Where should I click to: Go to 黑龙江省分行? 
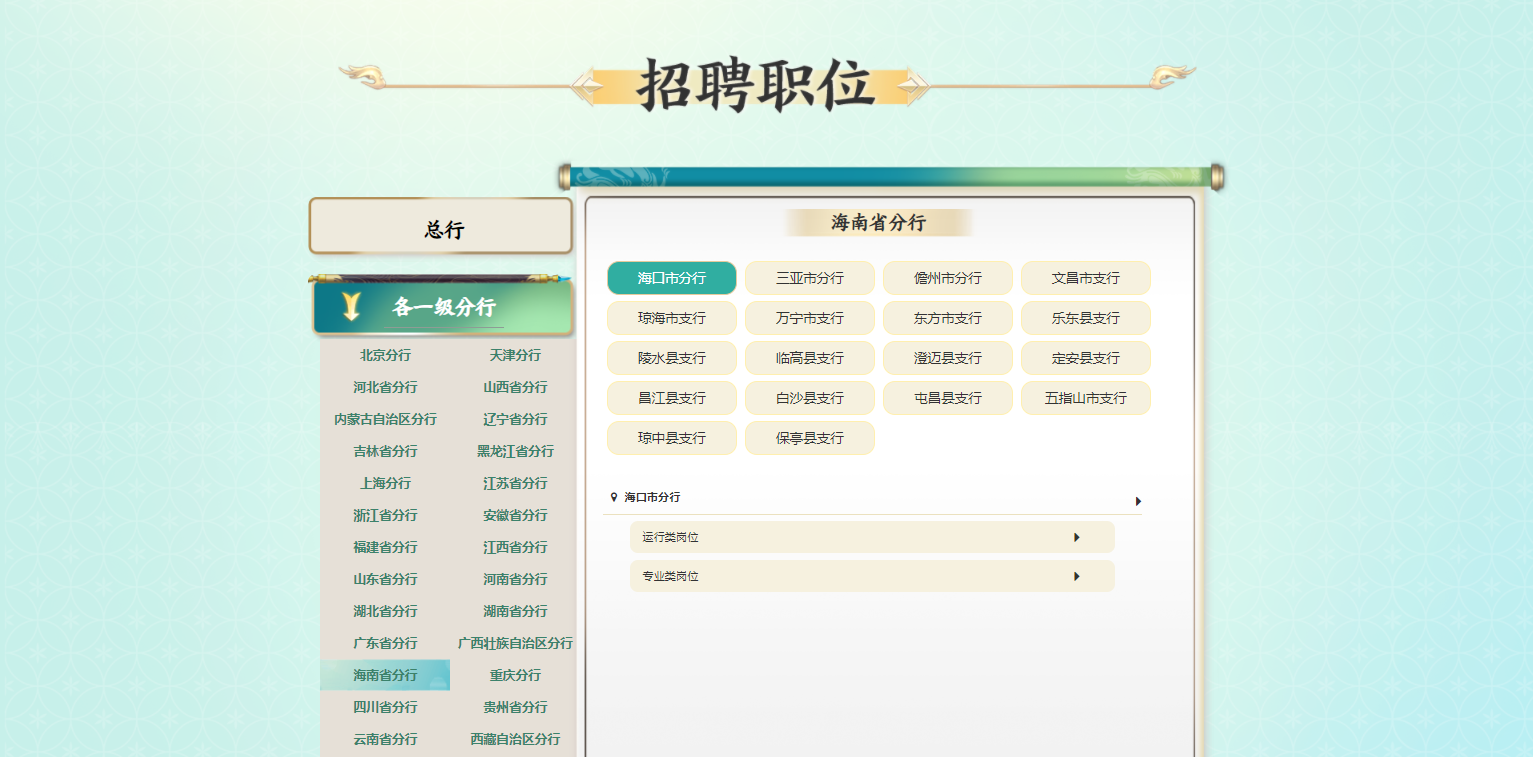pyautogui.click(x=515, y=451)
